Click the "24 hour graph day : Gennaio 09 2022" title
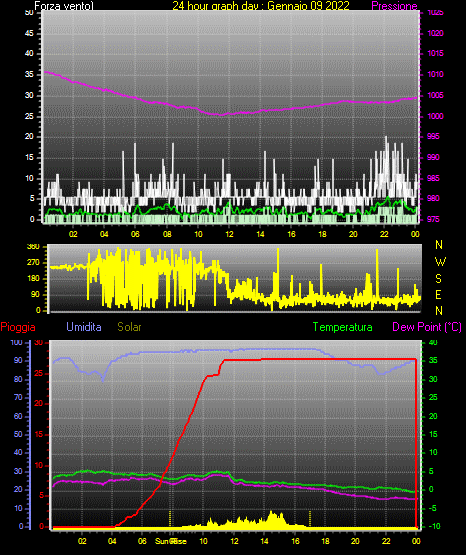The image size is (466, 555). [x=261, y=5]
